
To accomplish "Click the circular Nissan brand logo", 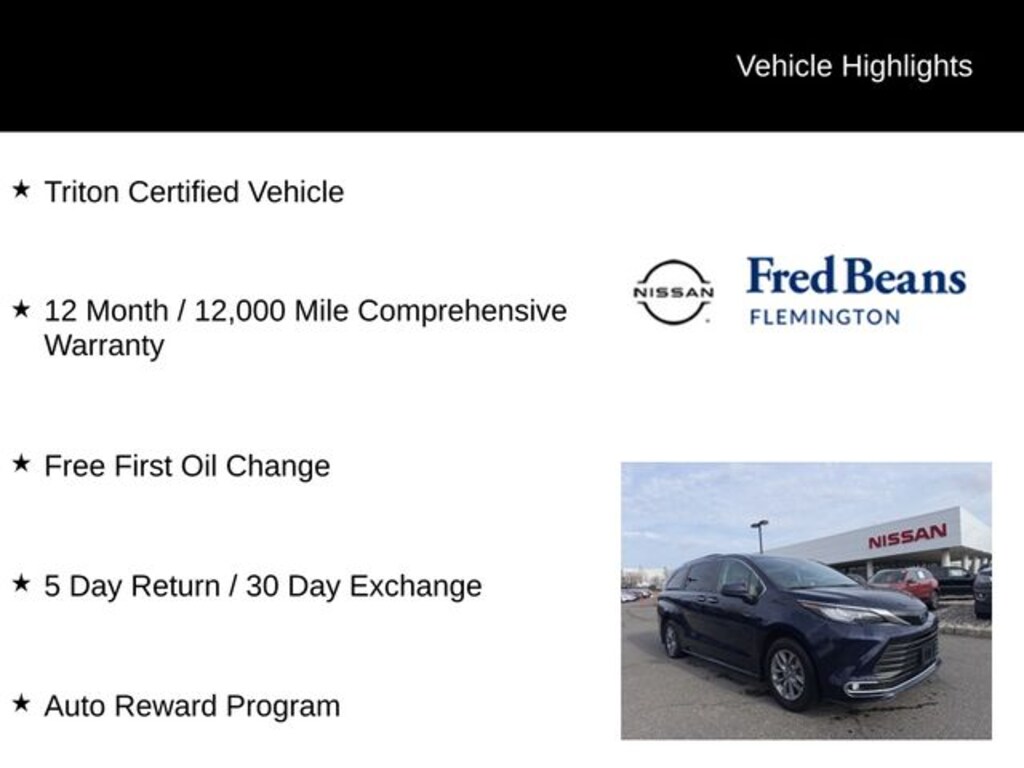I will tap(674, 292).
